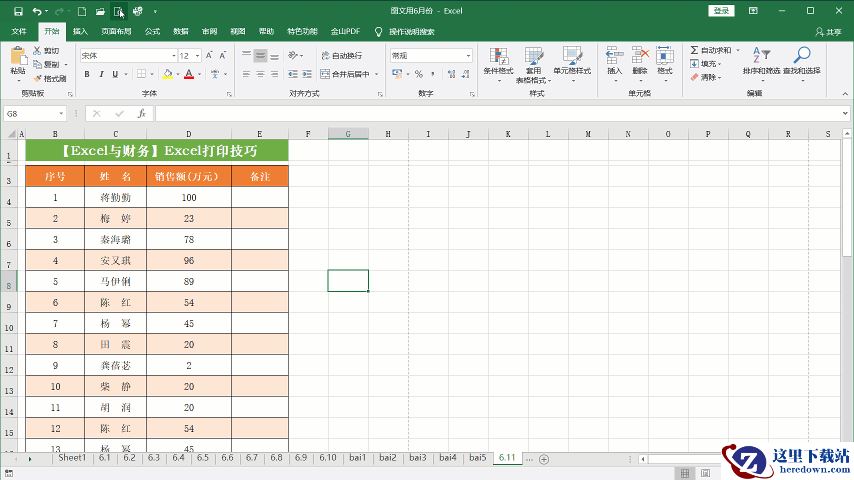Screen dimensions: 854x480
Task: Align text to bottom icon
Action: pyautogui.click(x=274, y=56)
